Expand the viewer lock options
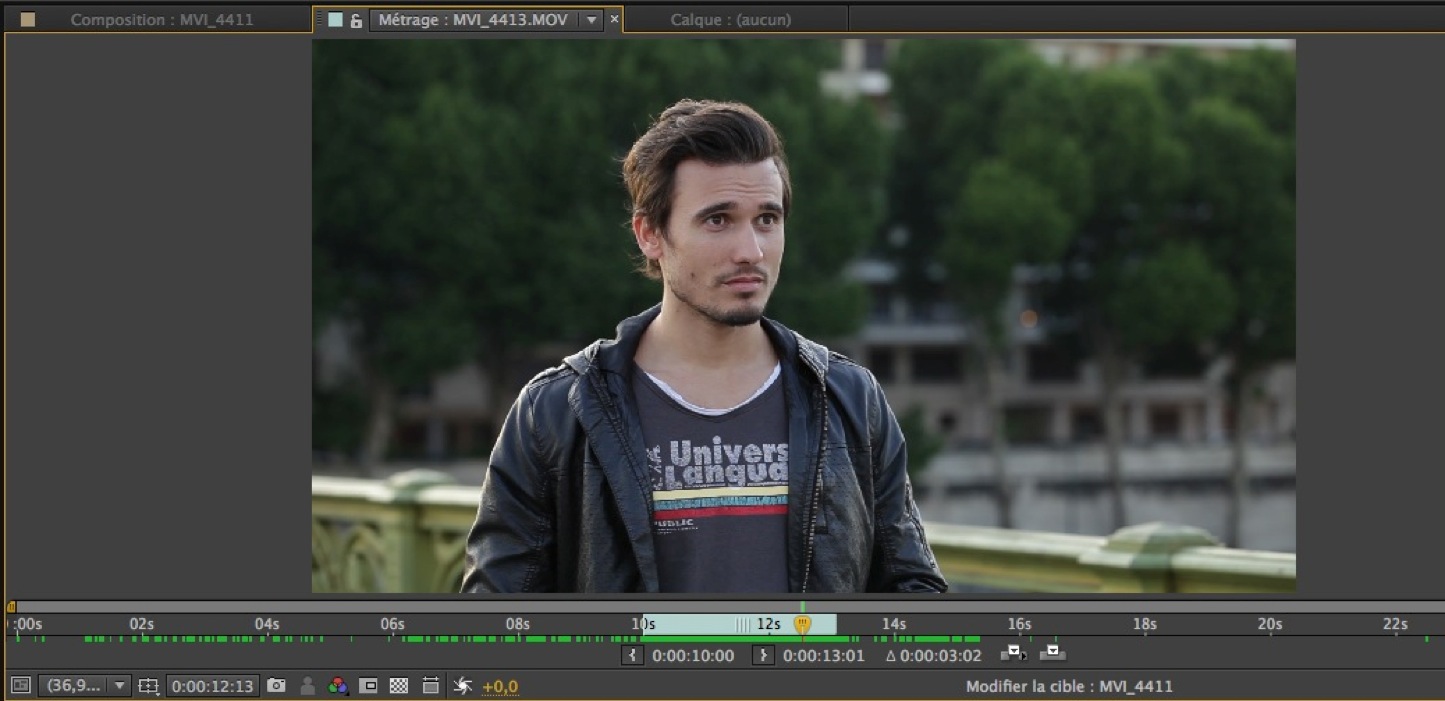 point(358,19)
